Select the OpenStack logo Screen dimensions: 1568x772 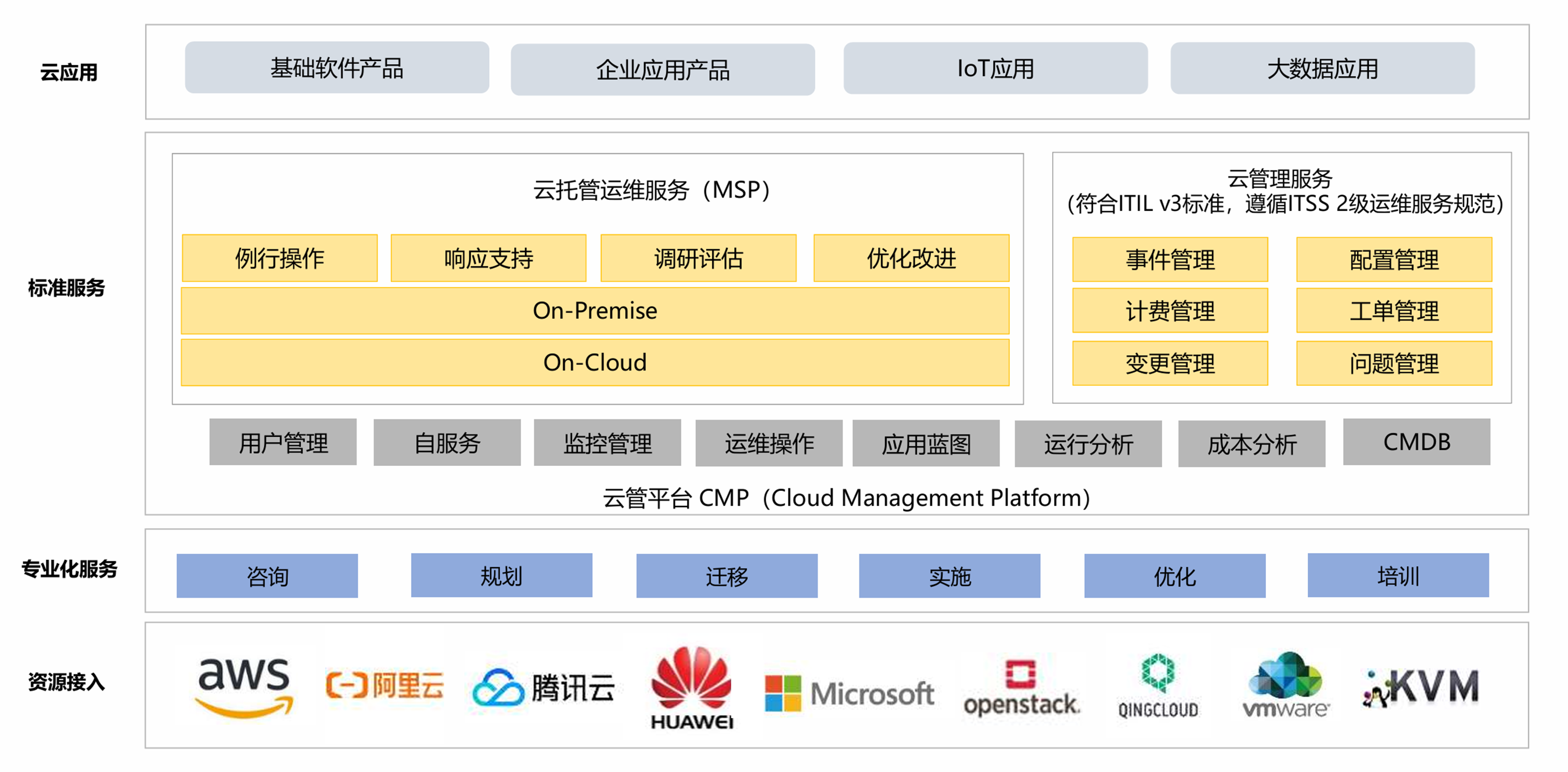click(x=1022, y=689)
